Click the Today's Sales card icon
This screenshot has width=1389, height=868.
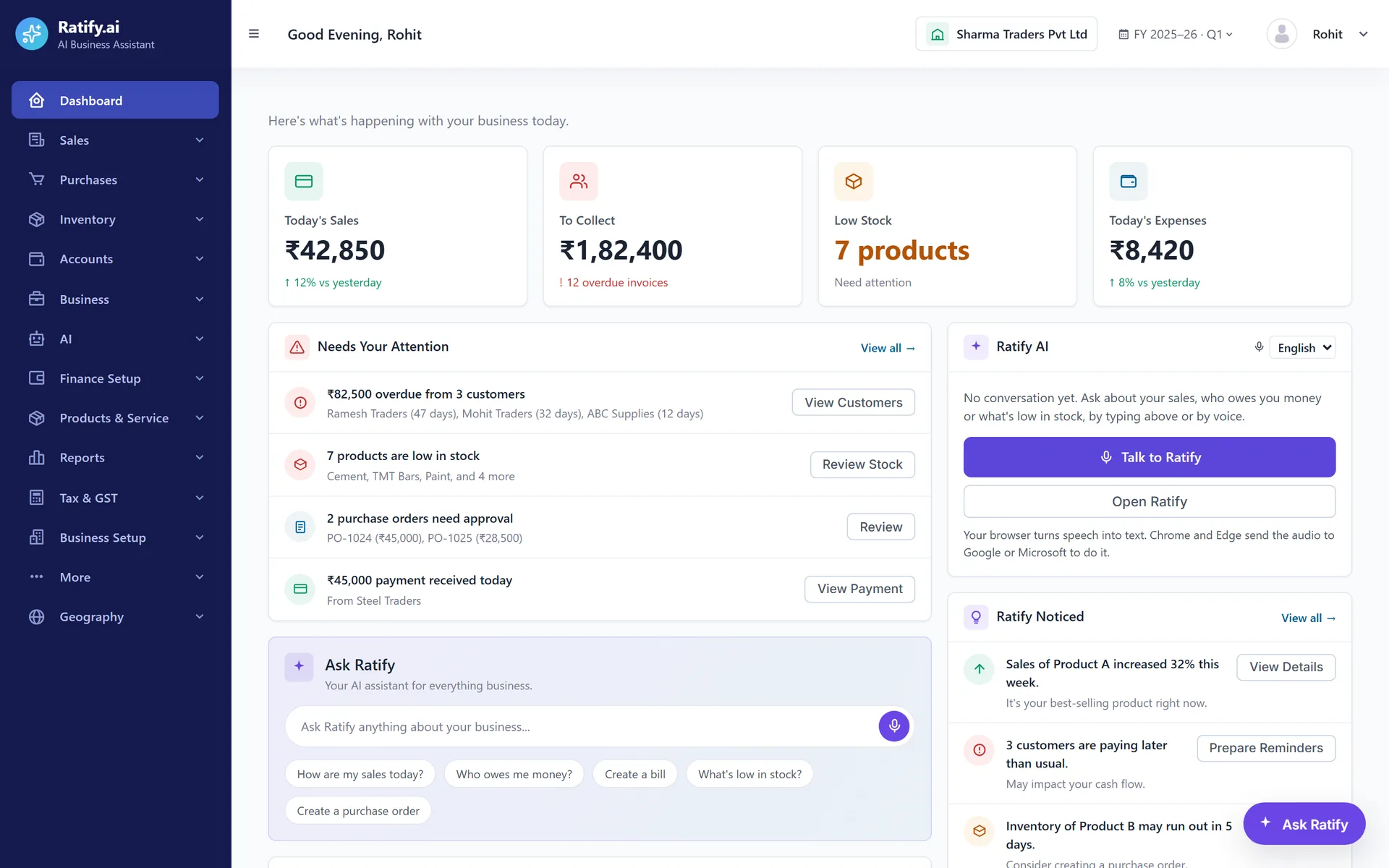(304, 181)
